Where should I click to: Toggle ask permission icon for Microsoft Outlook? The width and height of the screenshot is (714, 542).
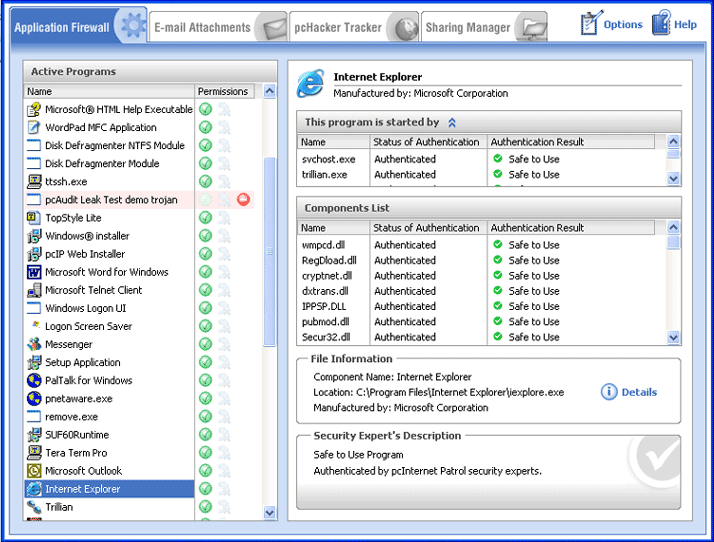(x=224, y=470)
